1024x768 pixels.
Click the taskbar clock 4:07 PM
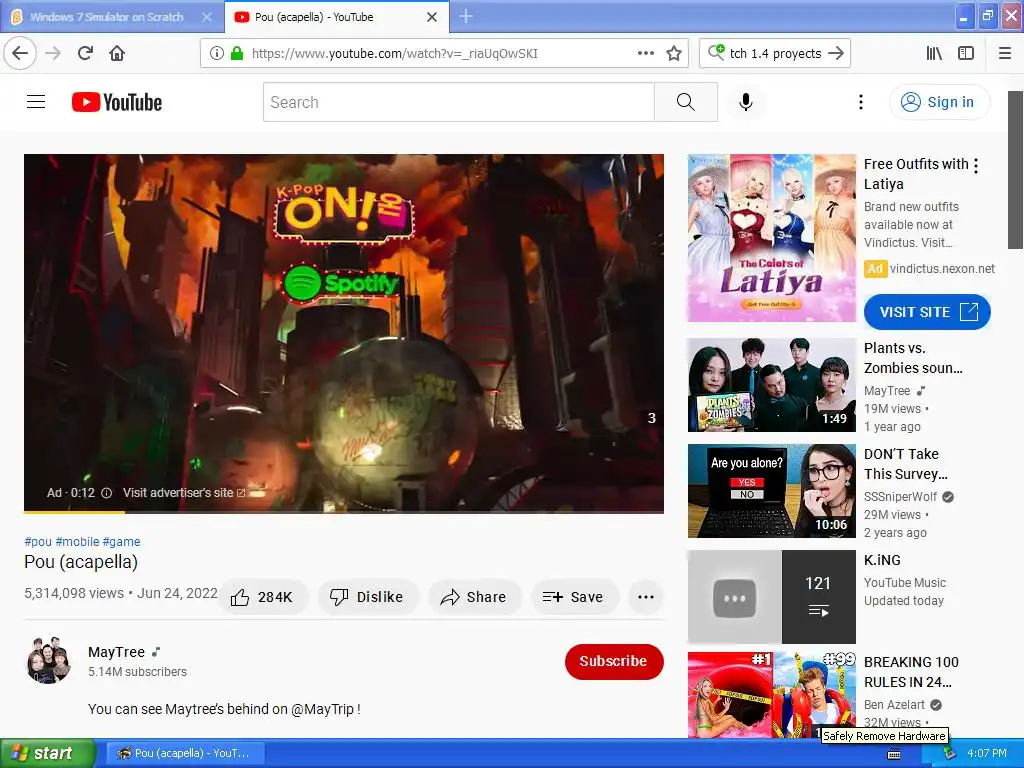coord(987,753)
